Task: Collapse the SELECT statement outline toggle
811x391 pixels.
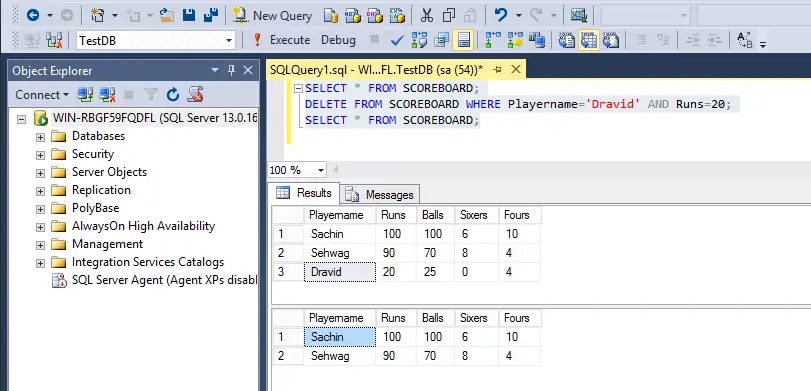Action: 298,88
